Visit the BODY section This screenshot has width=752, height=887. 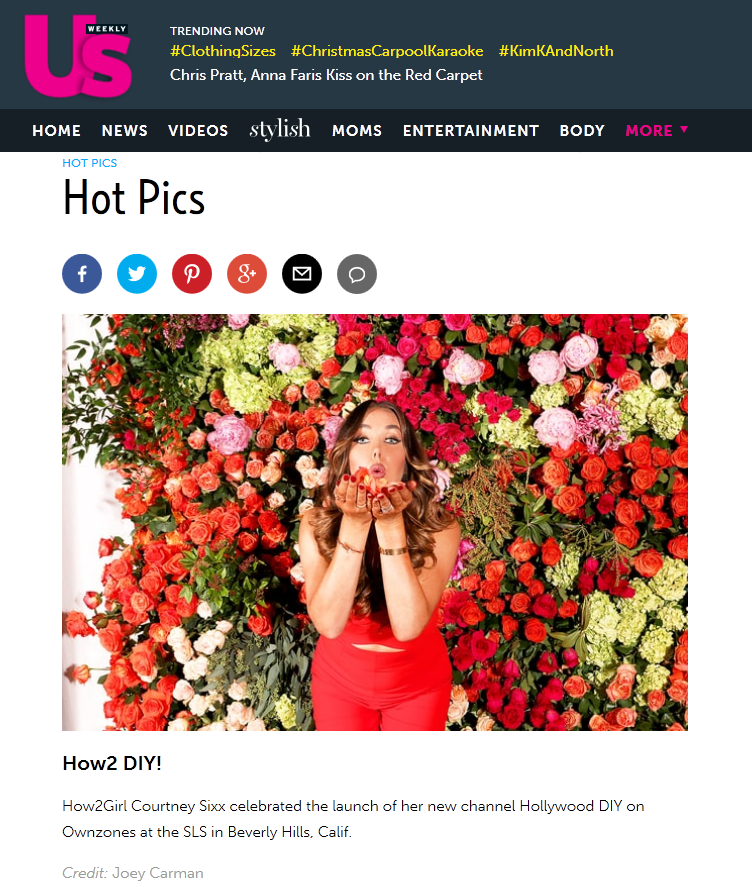click(x=582, y=131)
